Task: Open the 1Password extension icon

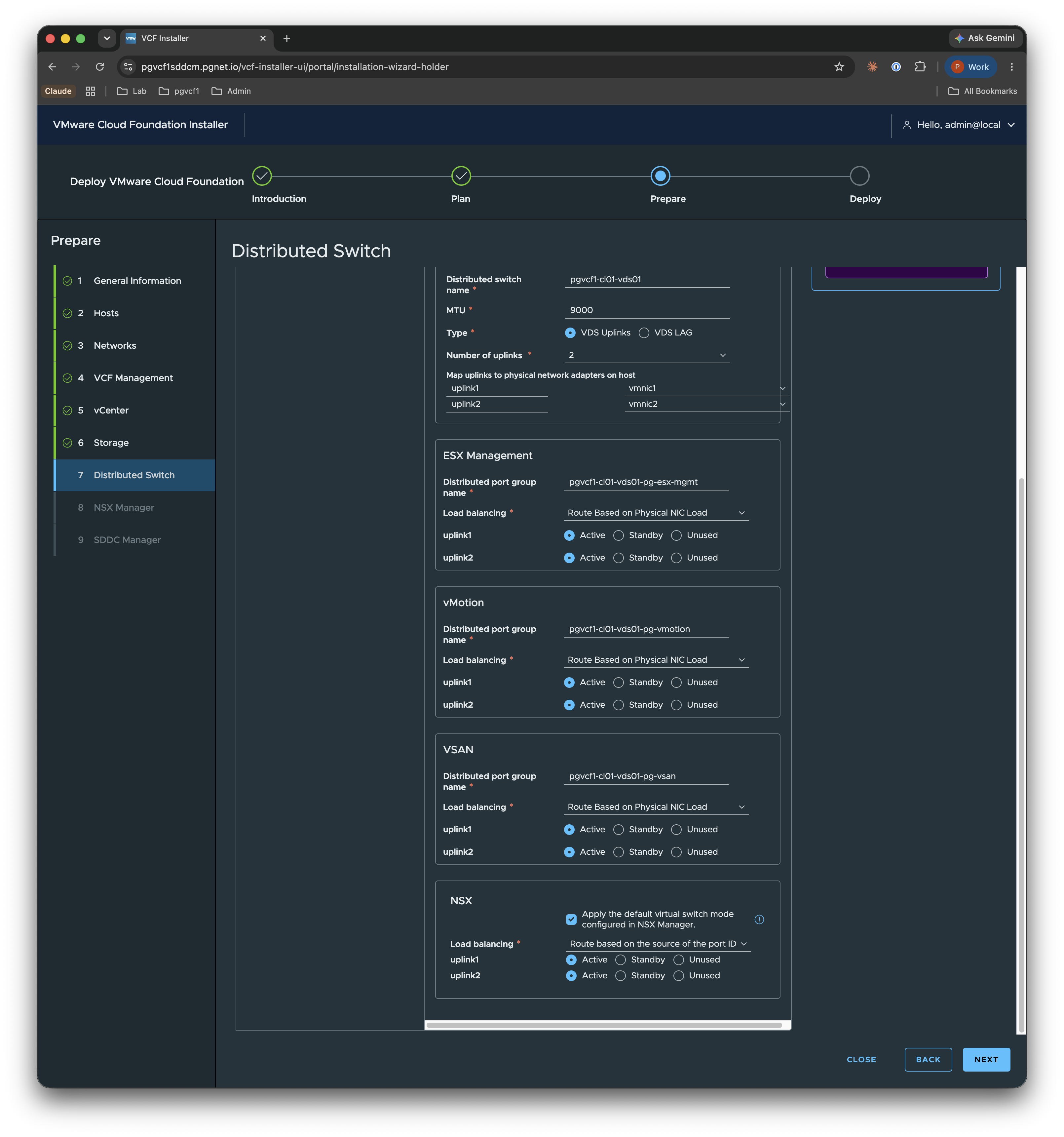Action: pos(896,67)
